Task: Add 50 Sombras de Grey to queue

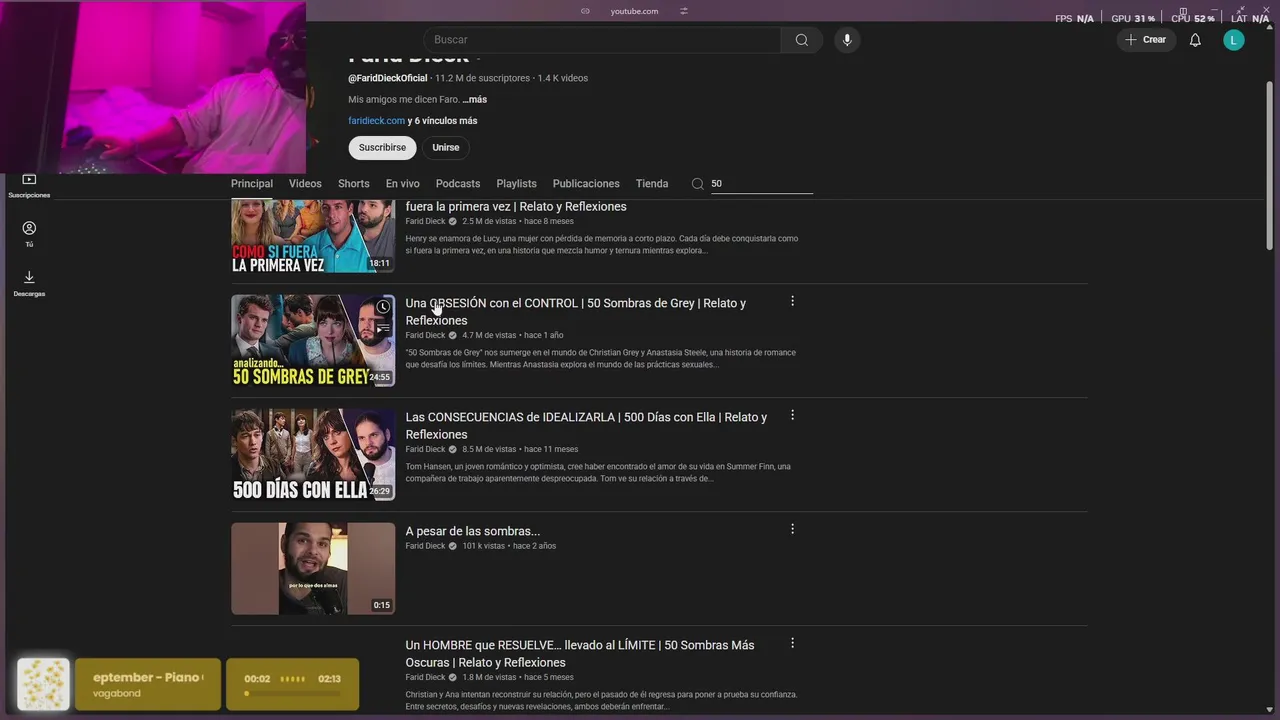Action: pyautogui.click(x=383, y=328)
